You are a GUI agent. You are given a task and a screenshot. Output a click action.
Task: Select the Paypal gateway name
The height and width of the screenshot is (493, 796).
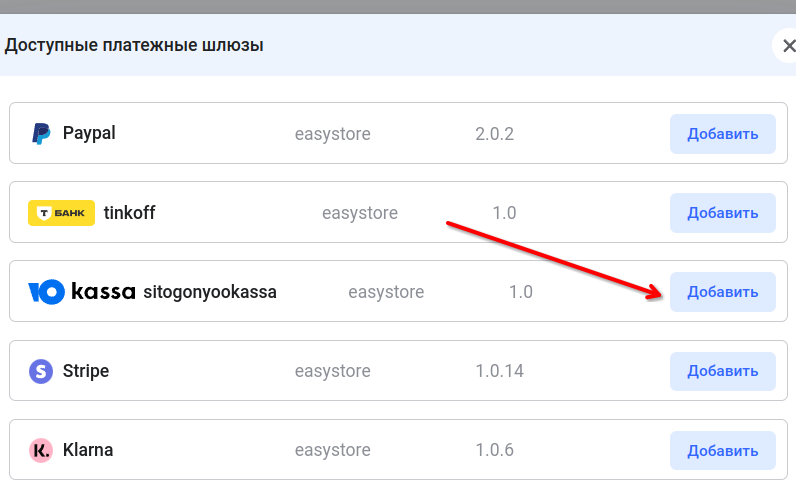coord(89,133)
